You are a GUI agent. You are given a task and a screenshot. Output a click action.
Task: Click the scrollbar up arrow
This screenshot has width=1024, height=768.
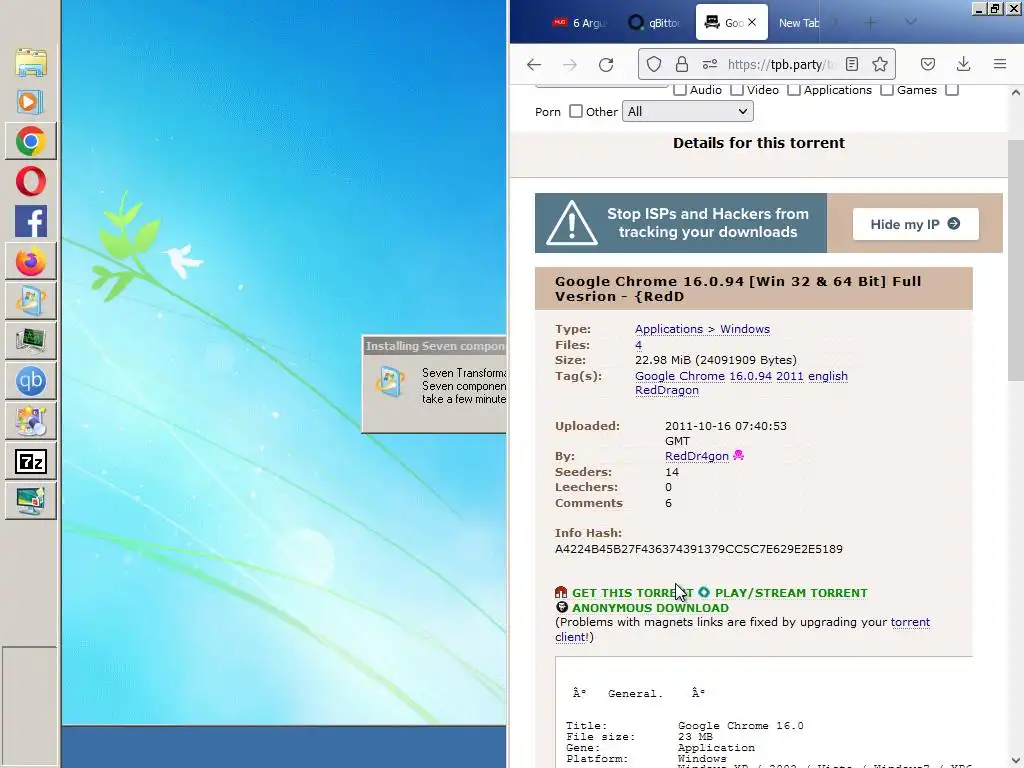click(x=1016, y=93)
